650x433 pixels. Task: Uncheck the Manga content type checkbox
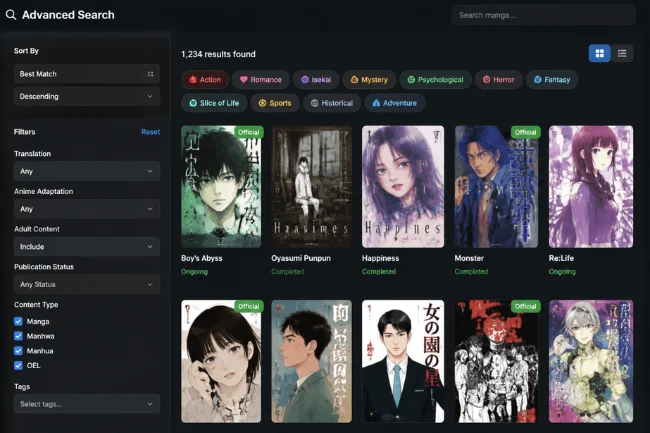tap(18, 322)
